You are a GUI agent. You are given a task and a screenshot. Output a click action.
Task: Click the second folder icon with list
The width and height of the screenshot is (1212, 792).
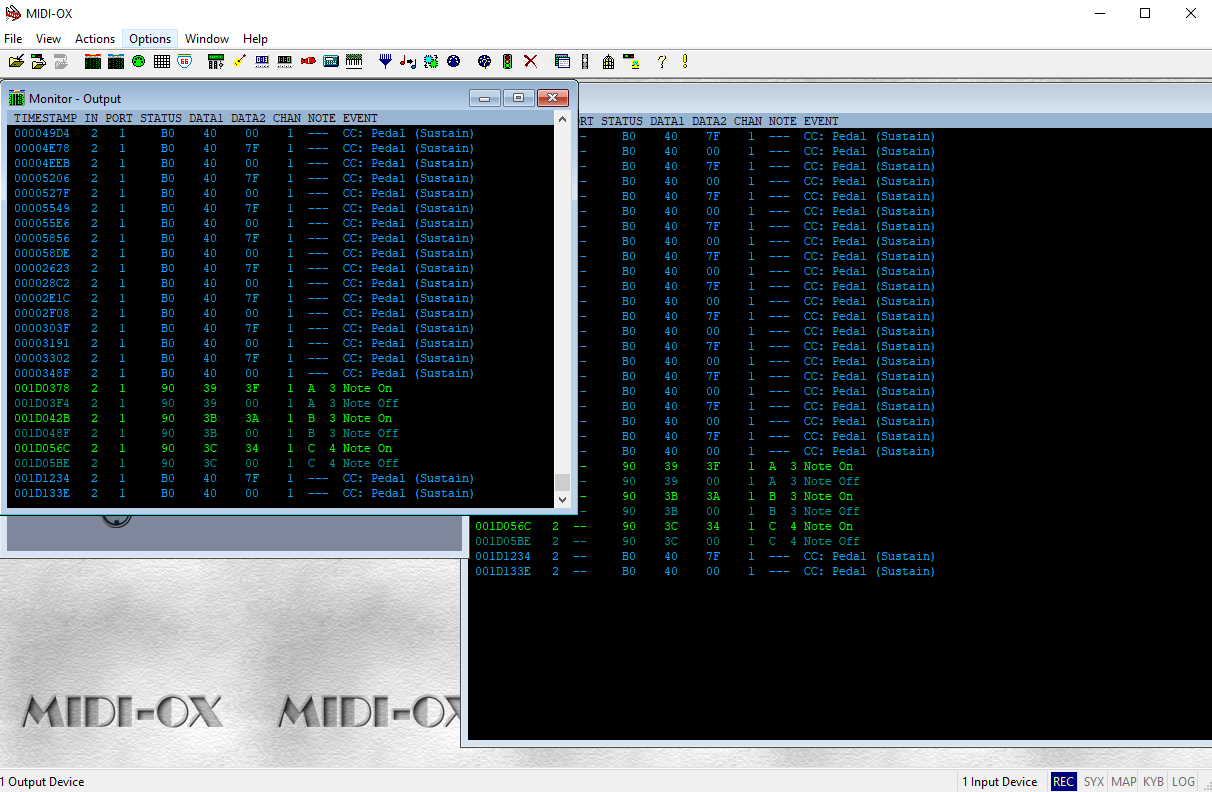pos(38,61)
